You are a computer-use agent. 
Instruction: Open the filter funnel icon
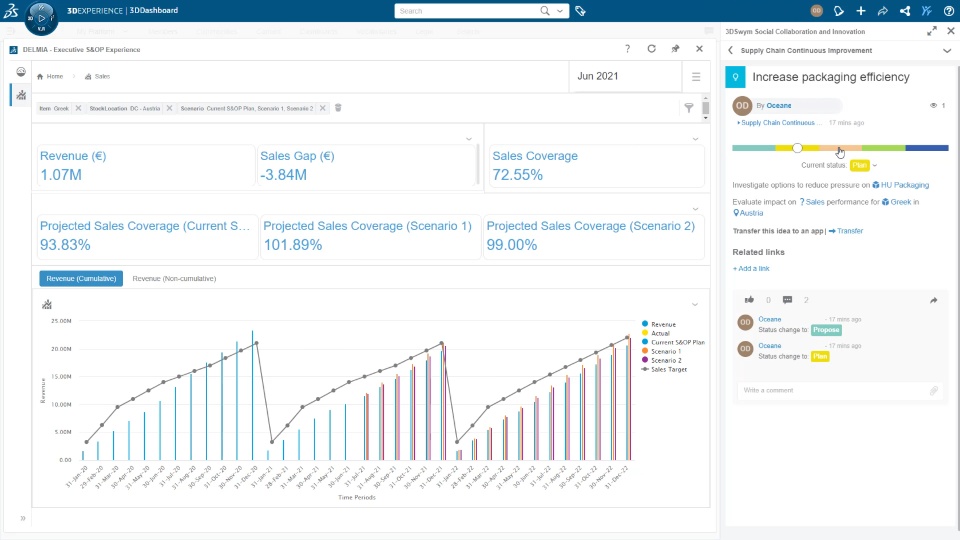[x=689, y=108]
